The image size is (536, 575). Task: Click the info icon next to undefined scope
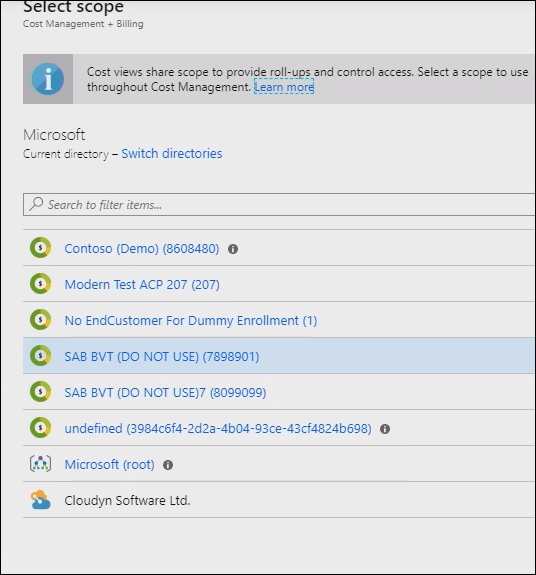[x=385, y=429]
